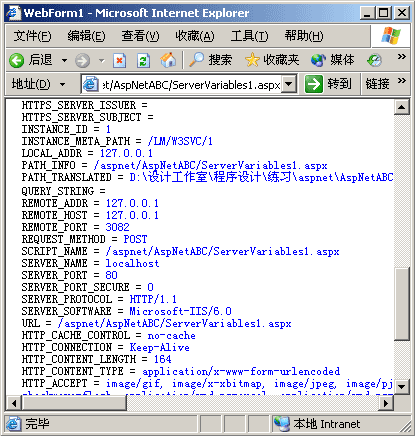Open Media globe icon in toolbar

click(x=318, y=60)
